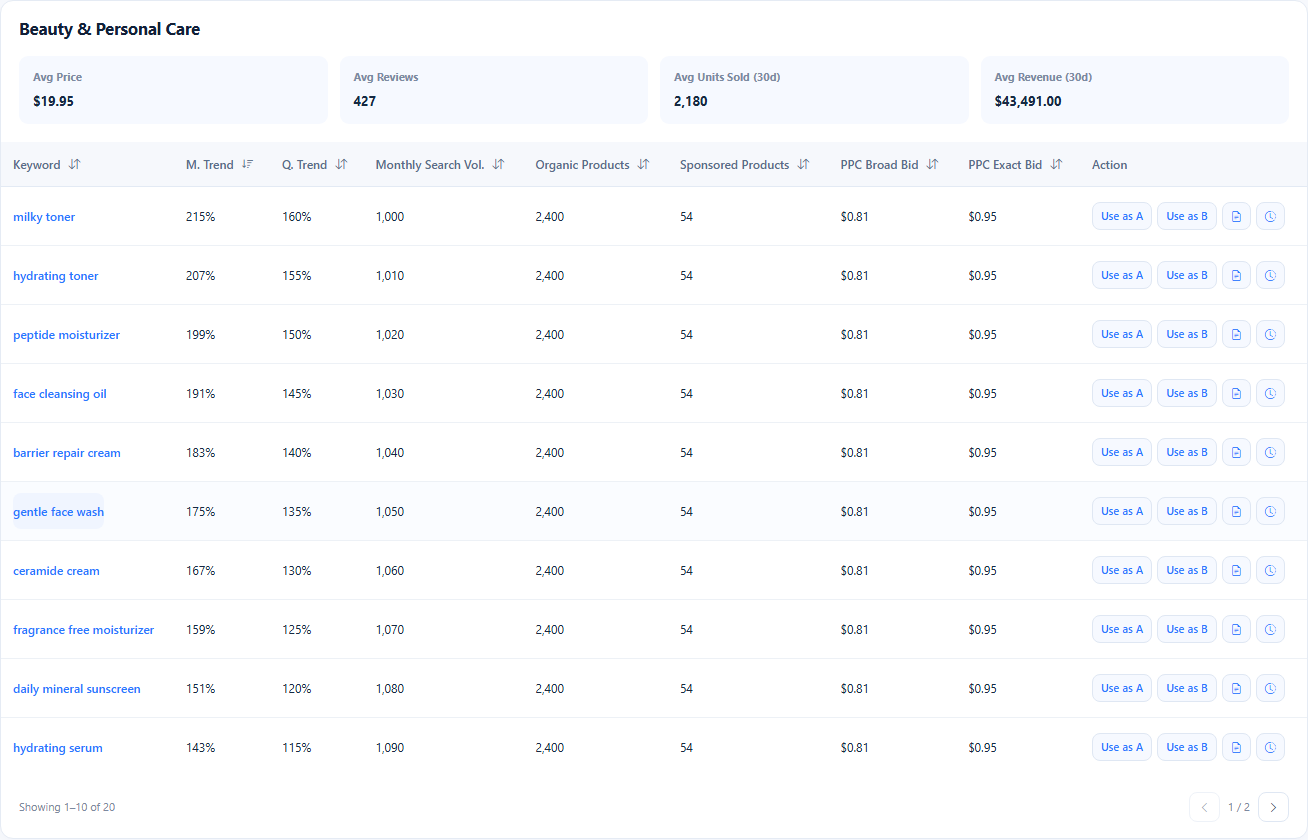Open clock icon for peptide moisturizer
The width and height of the screenshot is (1308, 840).
1270,334
